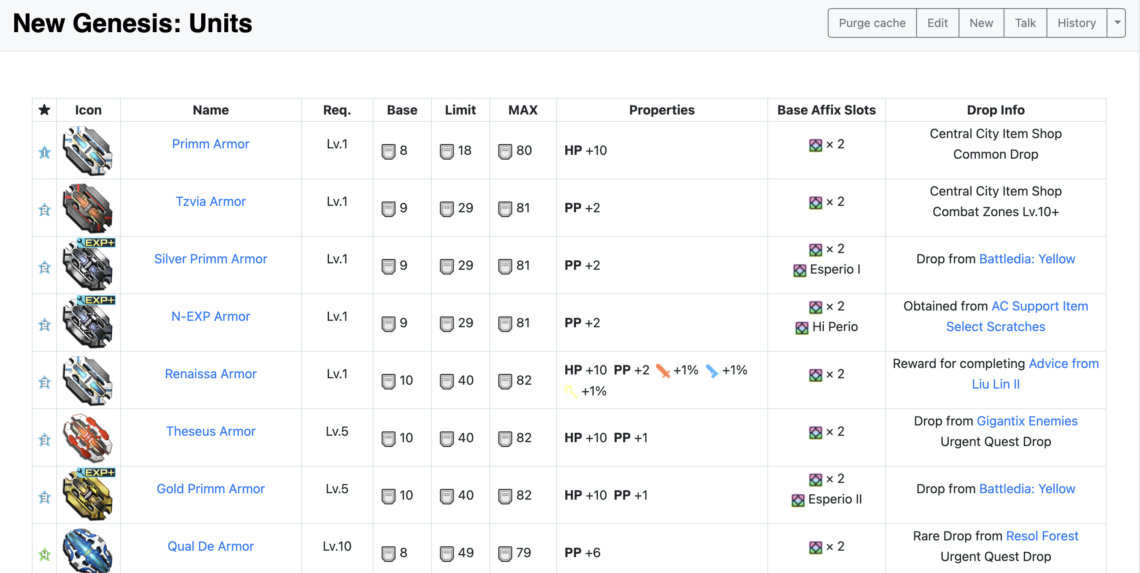The image size is (1140, 573).
Task: Open the Gigantix Enemies link
Action: pos(1026,421)
